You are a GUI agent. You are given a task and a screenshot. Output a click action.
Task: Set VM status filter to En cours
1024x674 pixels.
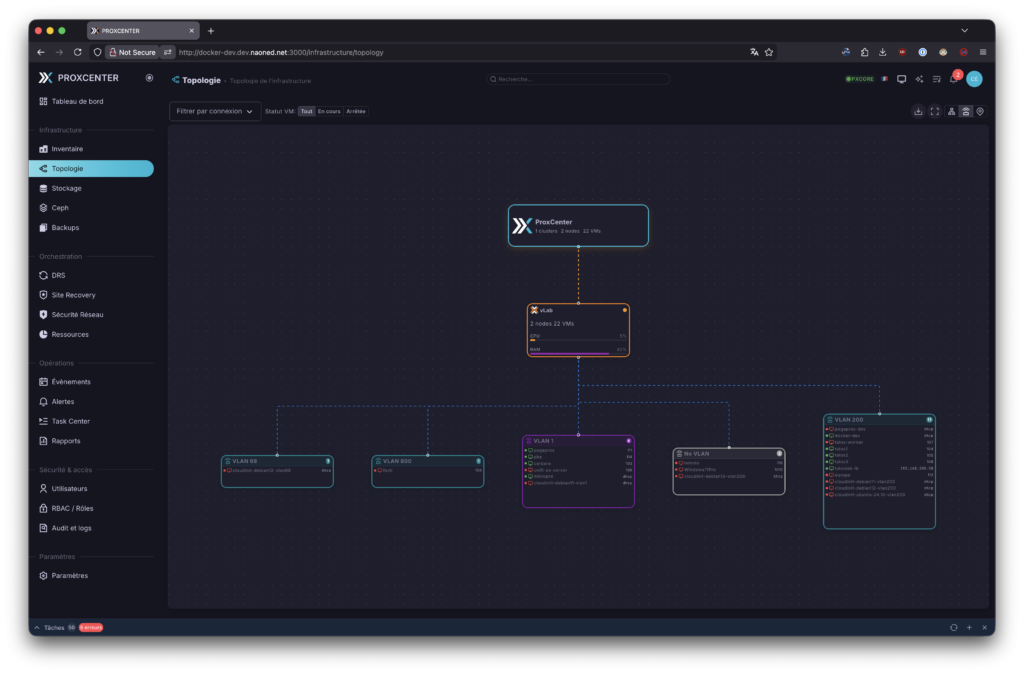click(329, 112)
